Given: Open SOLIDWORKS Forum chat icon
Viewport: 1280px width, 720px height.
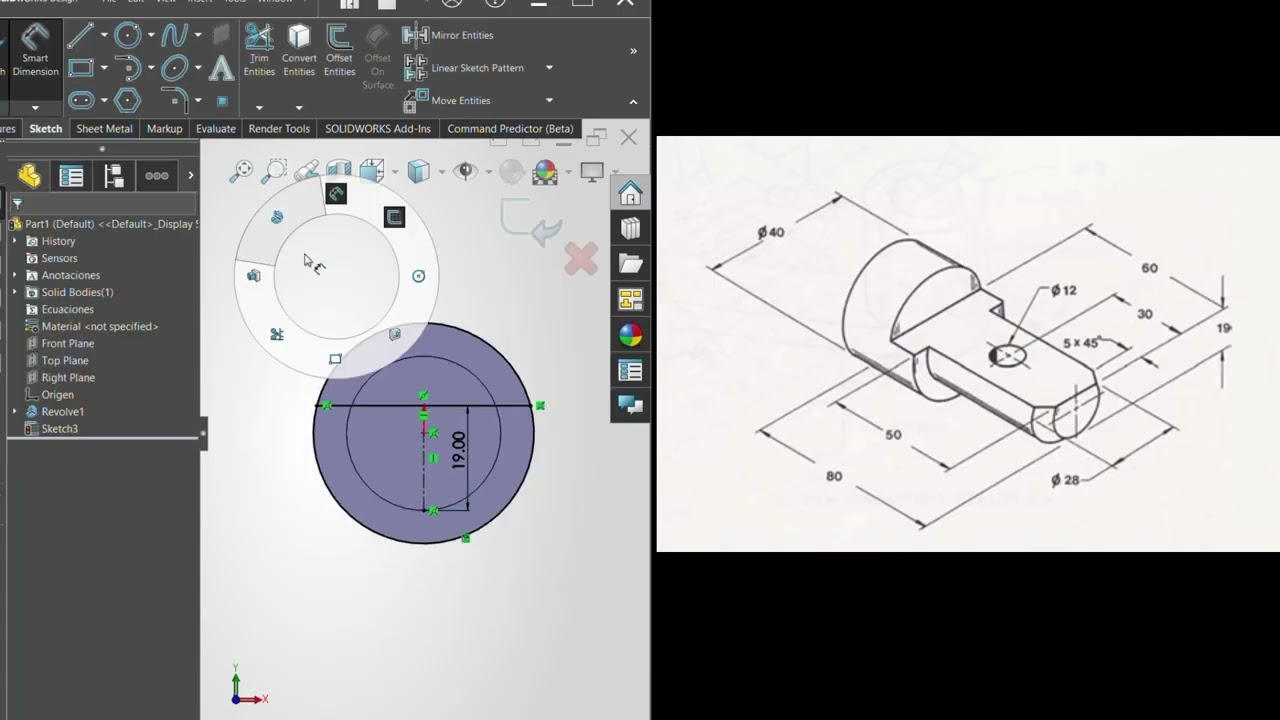Looking at the screenshot, I should pyautogui.click(x=630, y=405).
